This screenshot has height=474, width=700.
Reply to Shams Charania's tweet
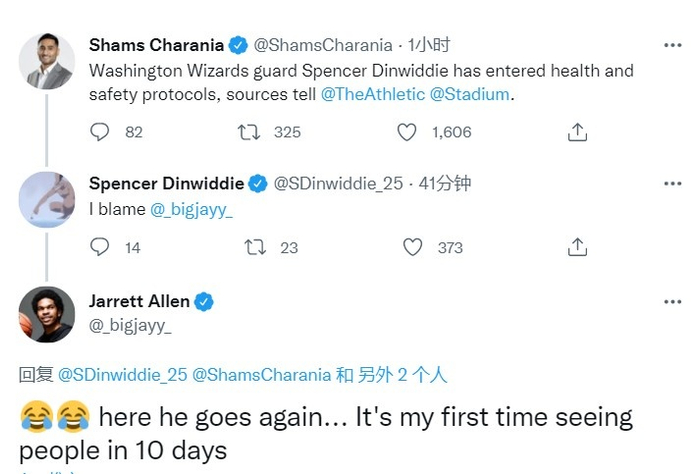(x=100, y=132)
